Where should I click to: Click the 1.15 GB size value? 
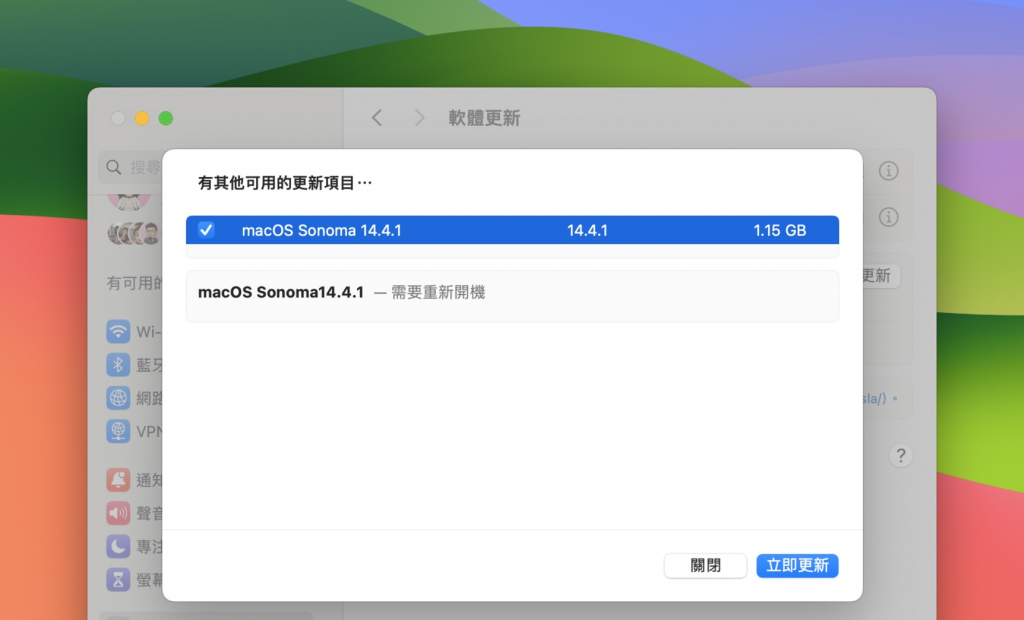[780, 231]
